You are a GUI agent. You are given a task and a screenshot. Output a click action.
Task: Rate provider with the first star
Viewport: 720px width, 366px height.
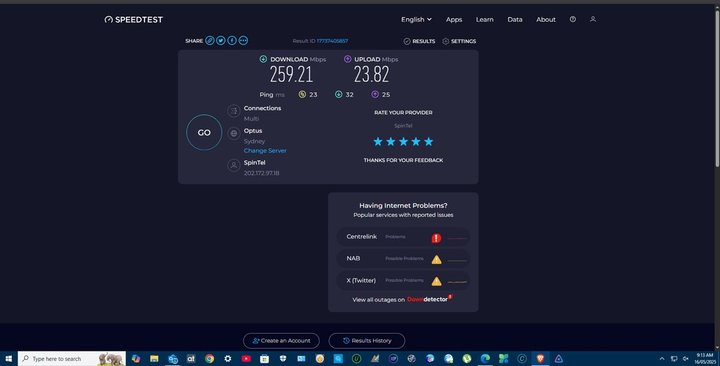[378, 141]
